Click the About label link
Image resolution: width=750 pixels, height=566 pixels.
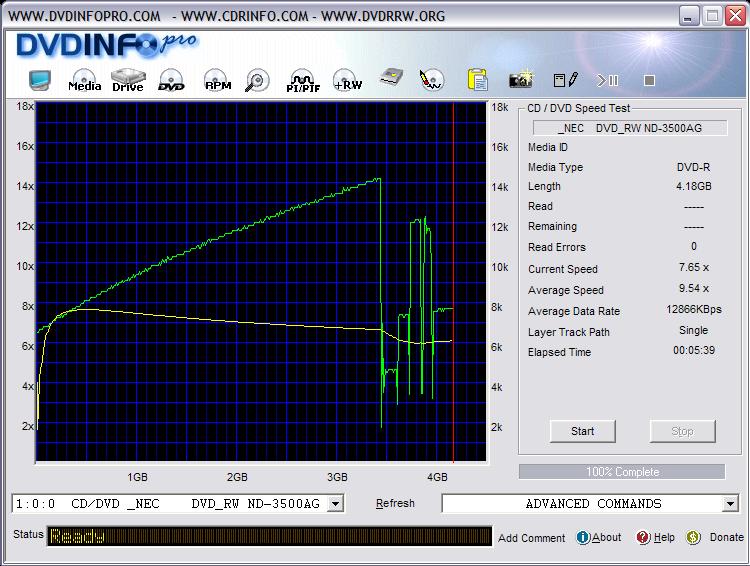click(x=607, y=537)
